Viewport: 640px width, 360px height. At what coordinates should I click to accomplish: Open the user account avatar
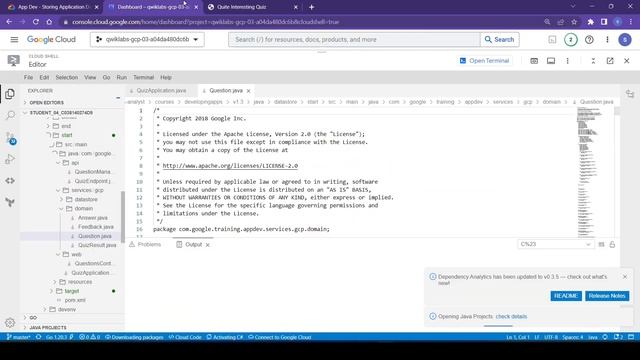[625, 40]
